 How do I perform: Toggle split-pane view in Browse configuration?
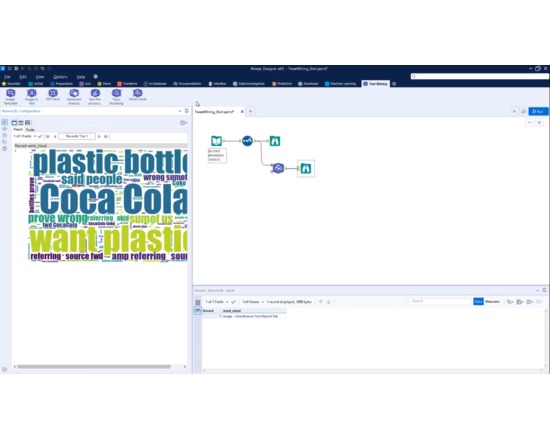click(x=21, y=123)
